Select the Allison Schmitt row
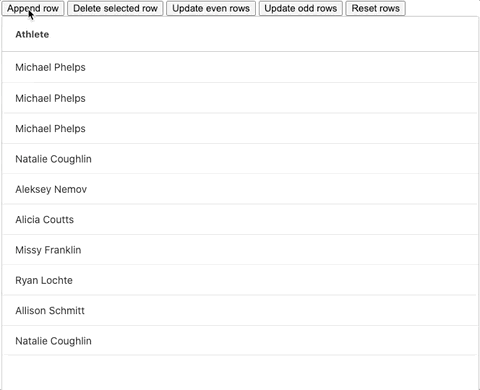Image resolution: width=480 pixels, height=390 pixels. click(x=240, y=310)
